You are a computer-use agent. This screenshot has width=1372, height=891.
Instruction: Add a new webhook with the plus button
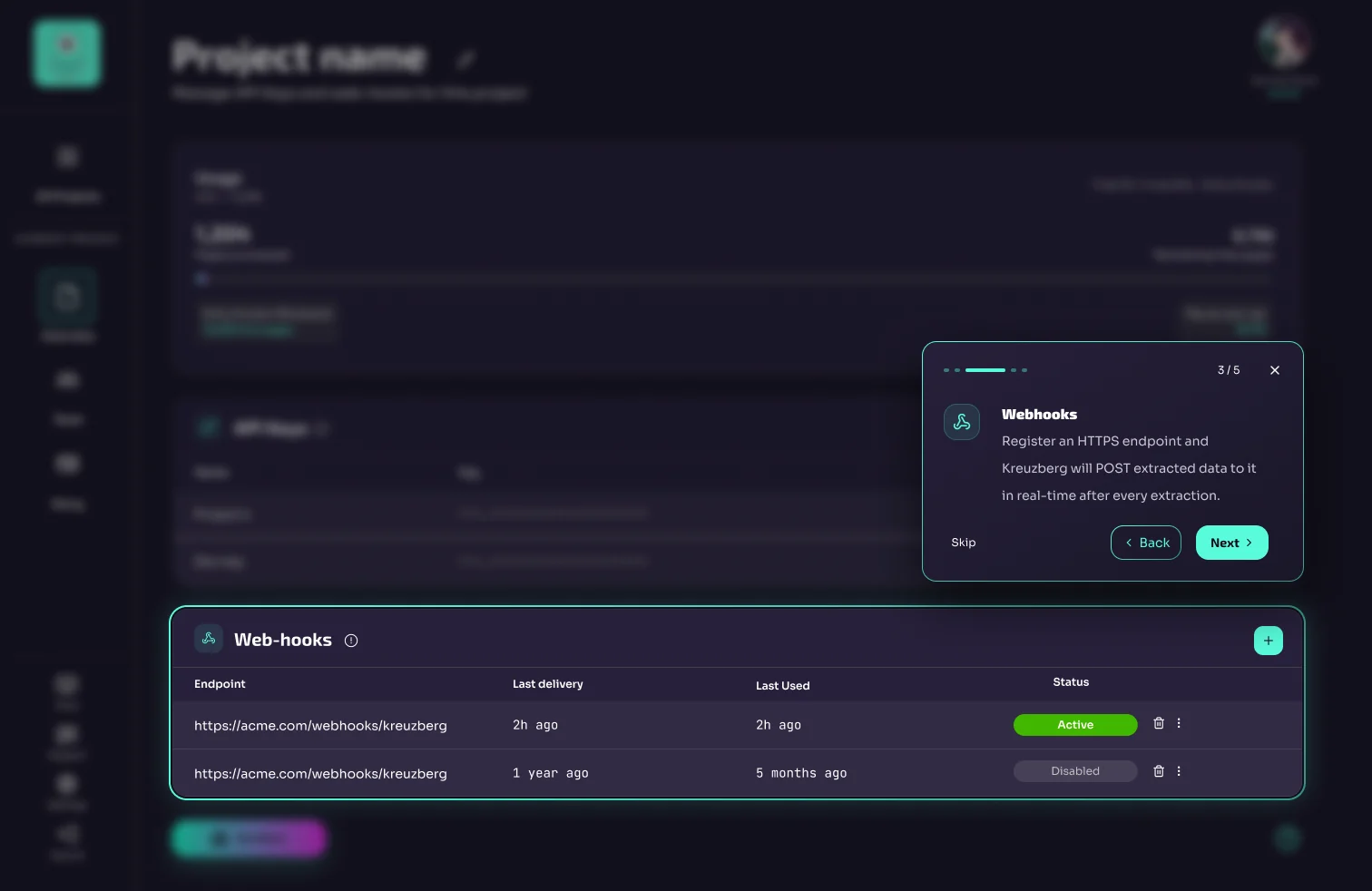coord(1269,641)
